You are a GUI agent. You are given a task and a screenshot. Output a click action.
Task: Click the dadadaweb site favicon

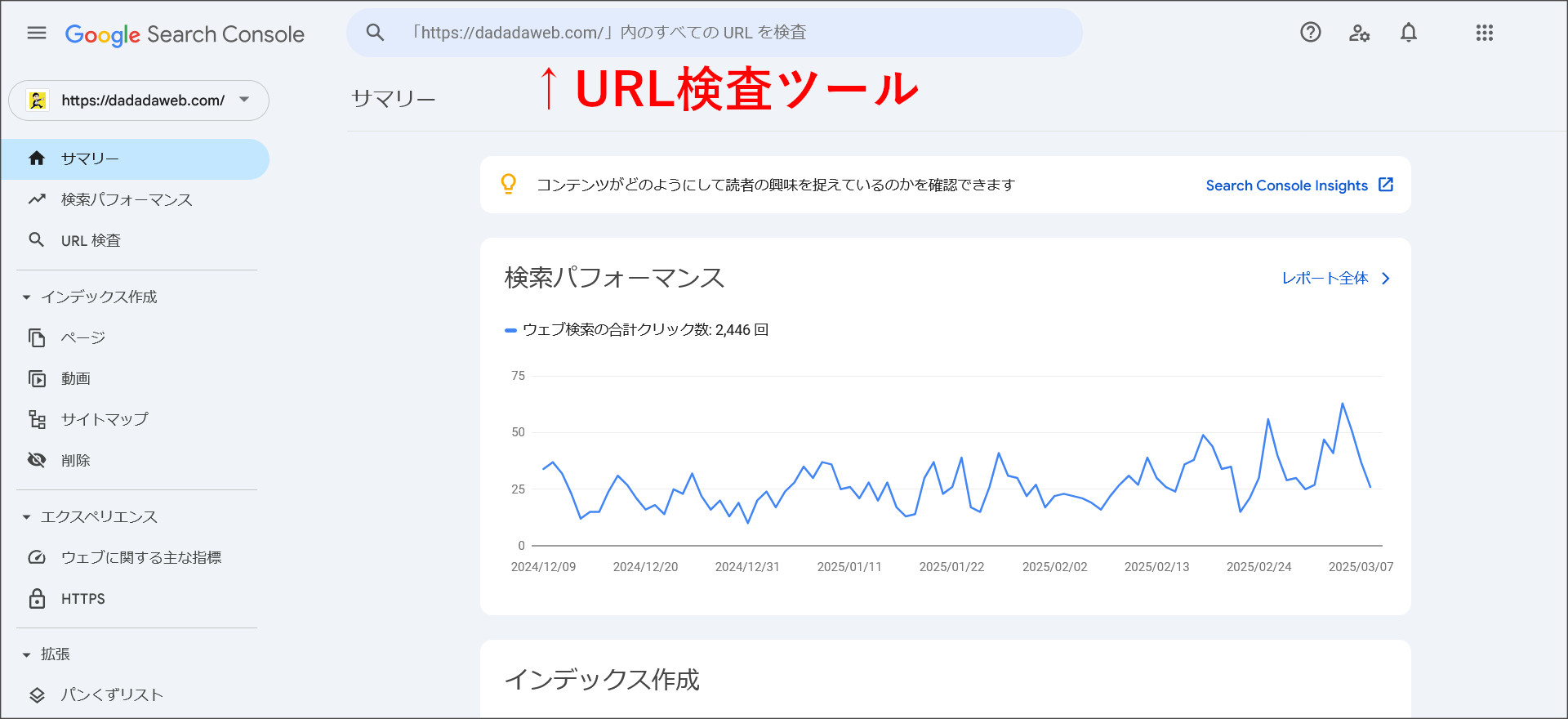(x=37, y=100)
